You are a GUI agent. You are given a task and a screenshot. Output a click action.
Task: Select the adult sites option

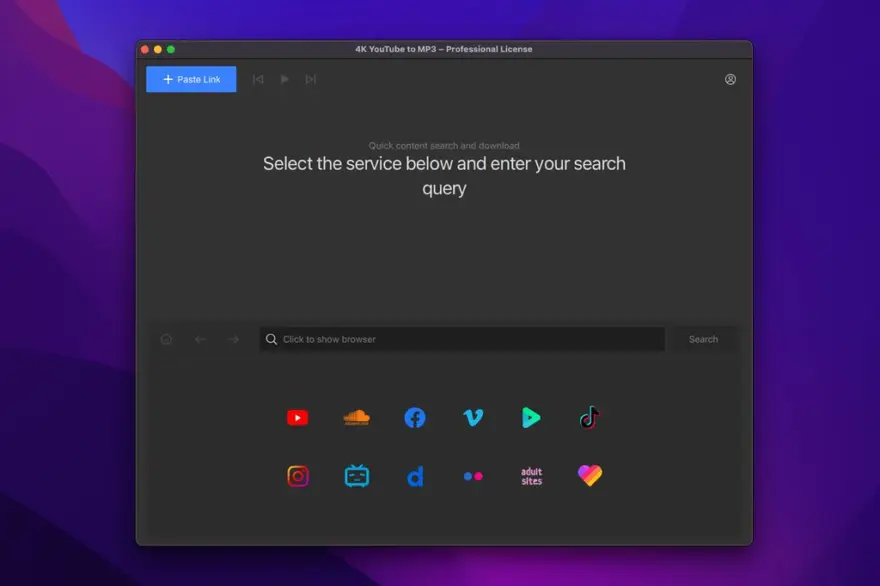(x=531, y=476)
